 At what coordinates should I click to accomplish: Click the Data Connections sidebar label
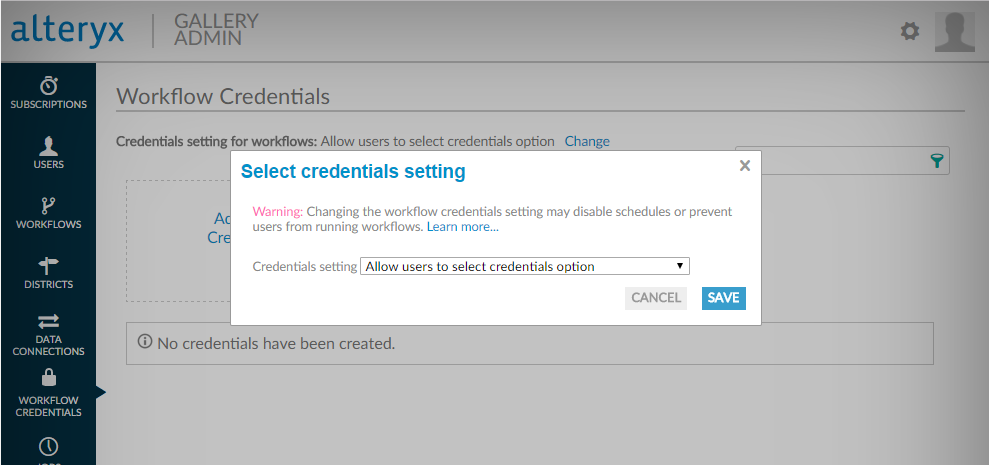(48, 345)
